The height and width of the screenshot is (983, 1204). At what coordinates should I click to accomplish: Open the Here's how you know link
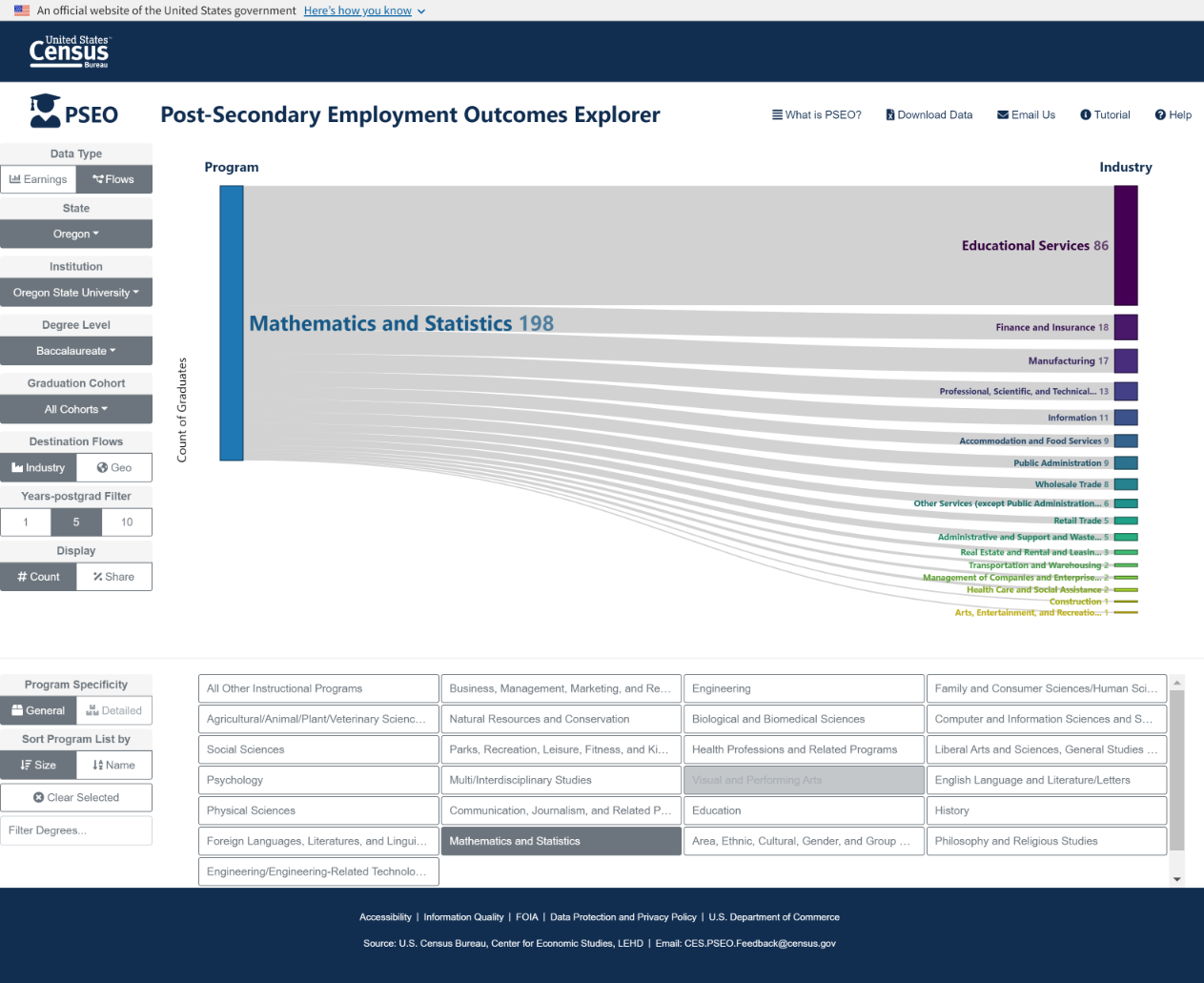(357, 10)
